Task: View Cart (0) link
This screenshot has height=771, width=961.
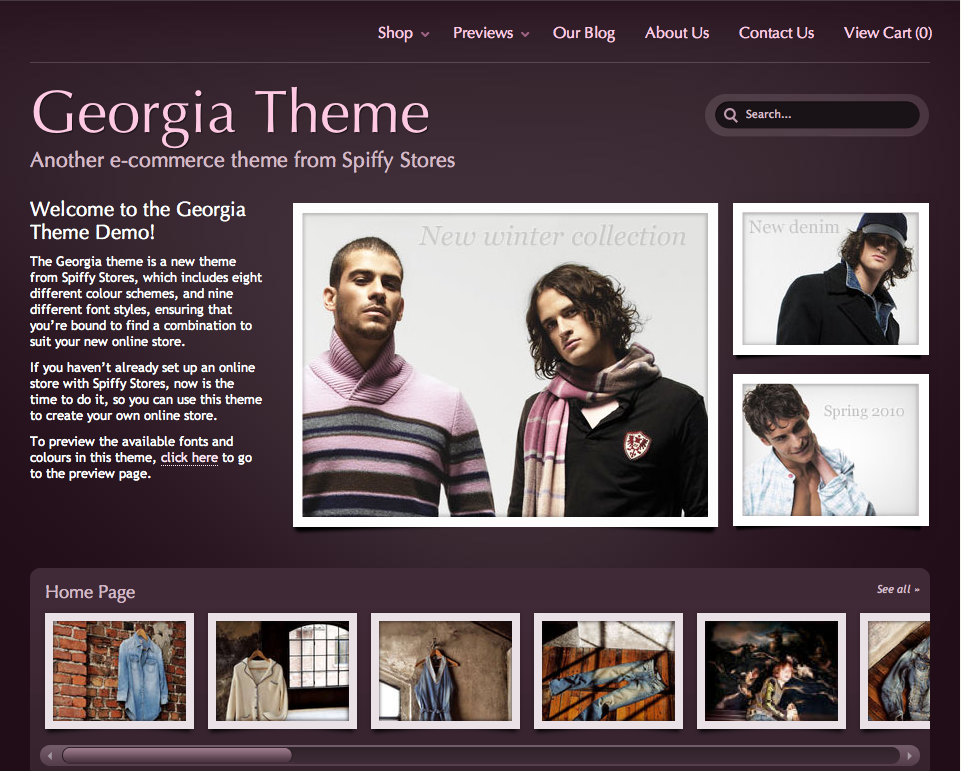Action: [888, 33]
